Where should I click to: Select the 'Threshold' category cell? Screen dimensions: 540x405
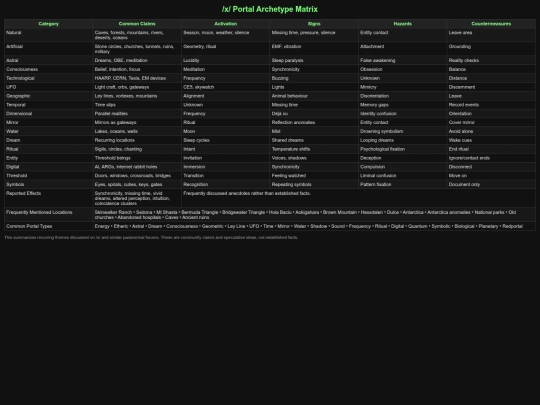[x=49, y=176]
